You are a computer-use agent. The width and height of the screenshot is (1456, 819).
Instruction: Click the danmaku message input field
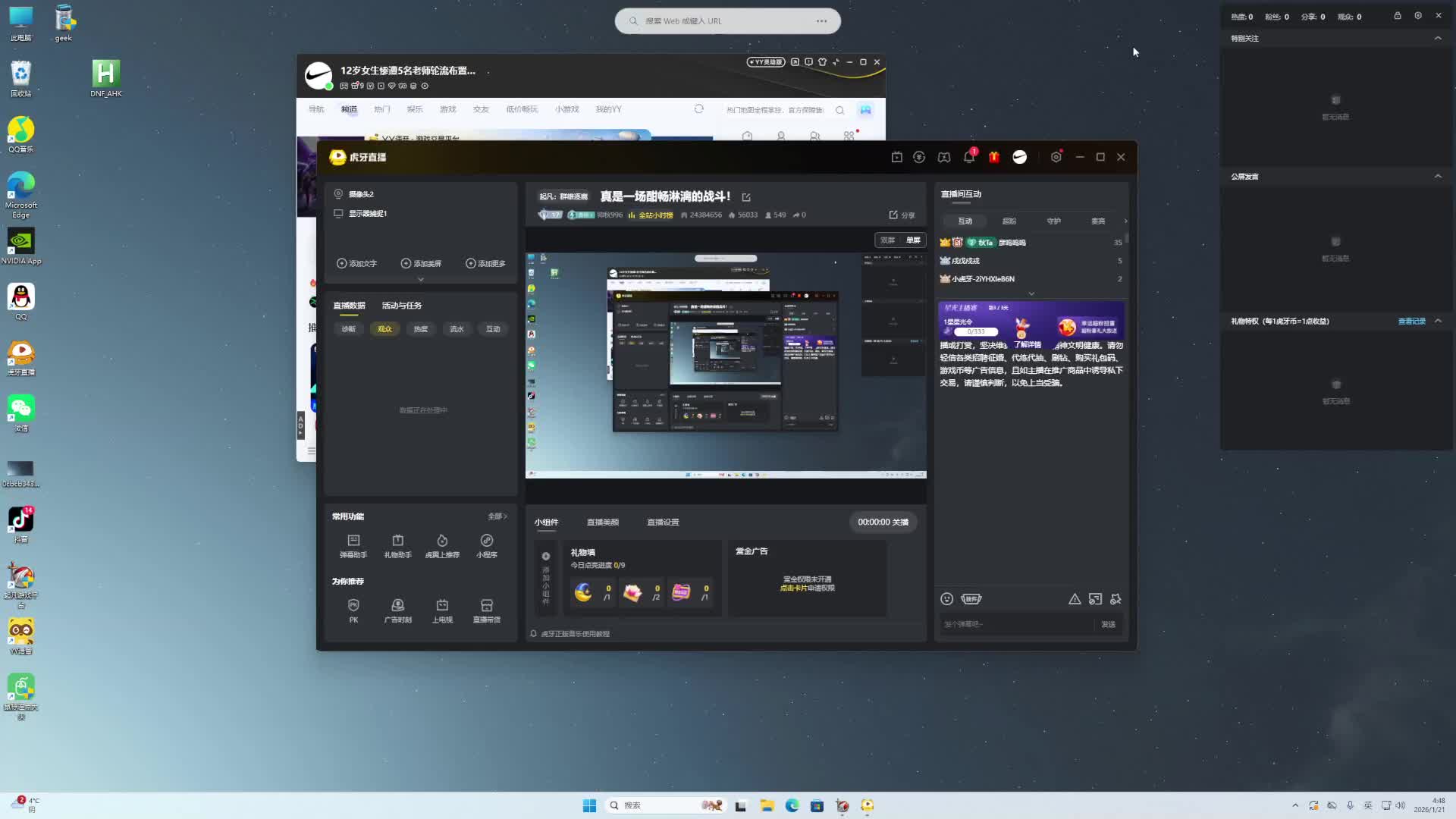click(1015, 624)
